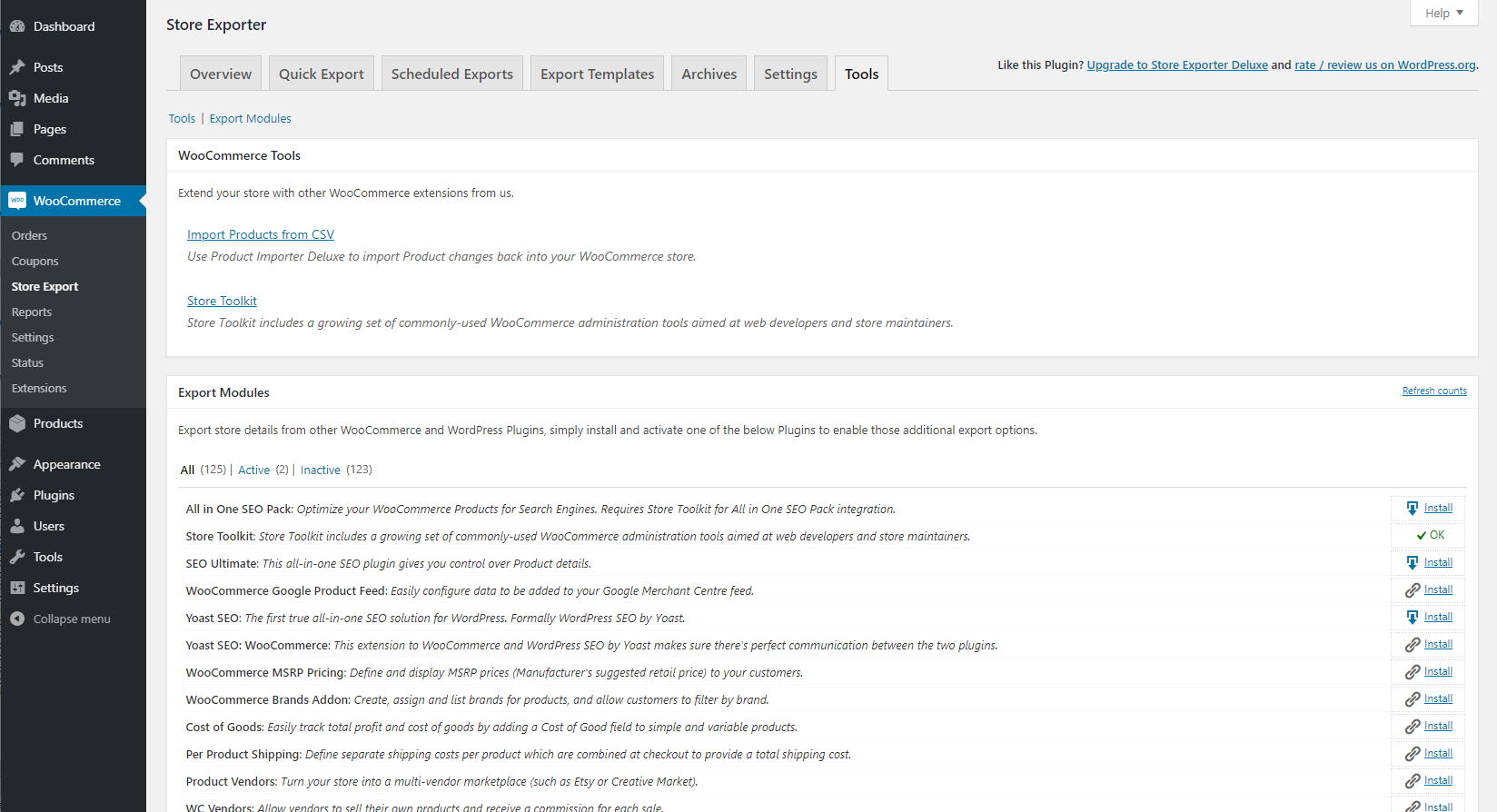The image size is (1497, 812).
Task: Open the Store Toolkit link
Action: [x=222, y=301]
